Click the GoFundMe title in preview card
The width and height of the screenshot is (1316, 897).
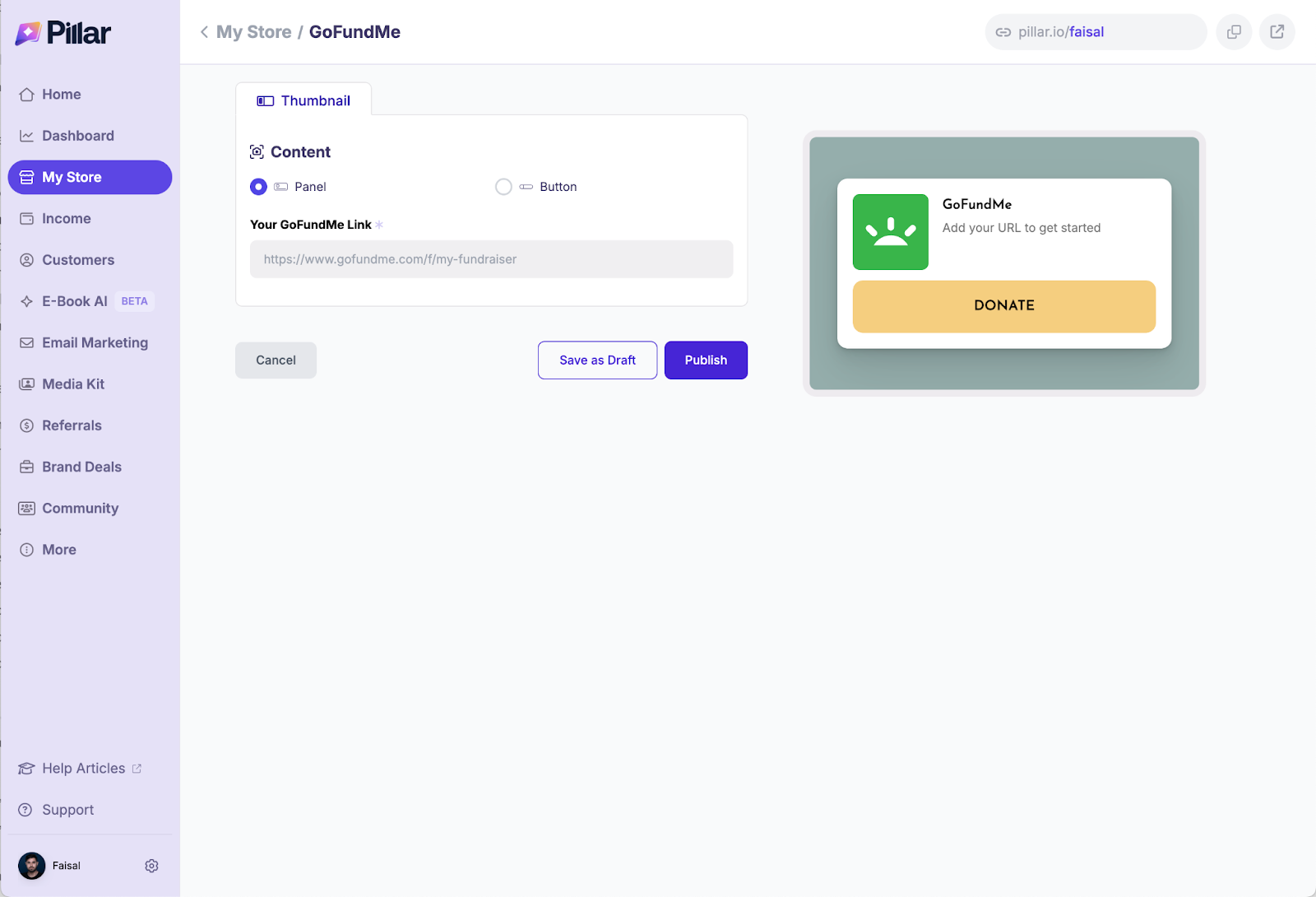pyautogui.click(x=976, y=204)
